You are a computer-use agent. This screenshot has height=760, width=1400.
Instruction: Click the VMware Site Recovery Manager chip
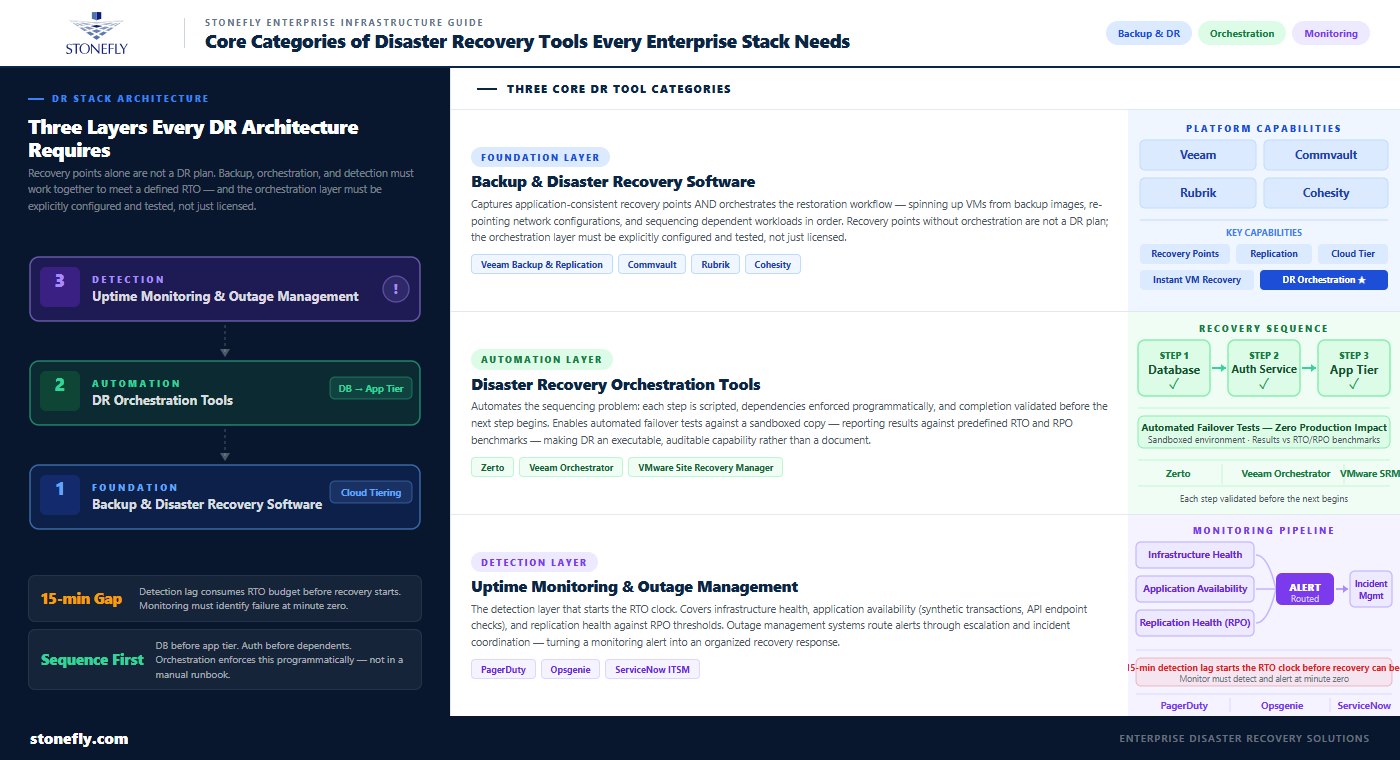coord(706,467)
